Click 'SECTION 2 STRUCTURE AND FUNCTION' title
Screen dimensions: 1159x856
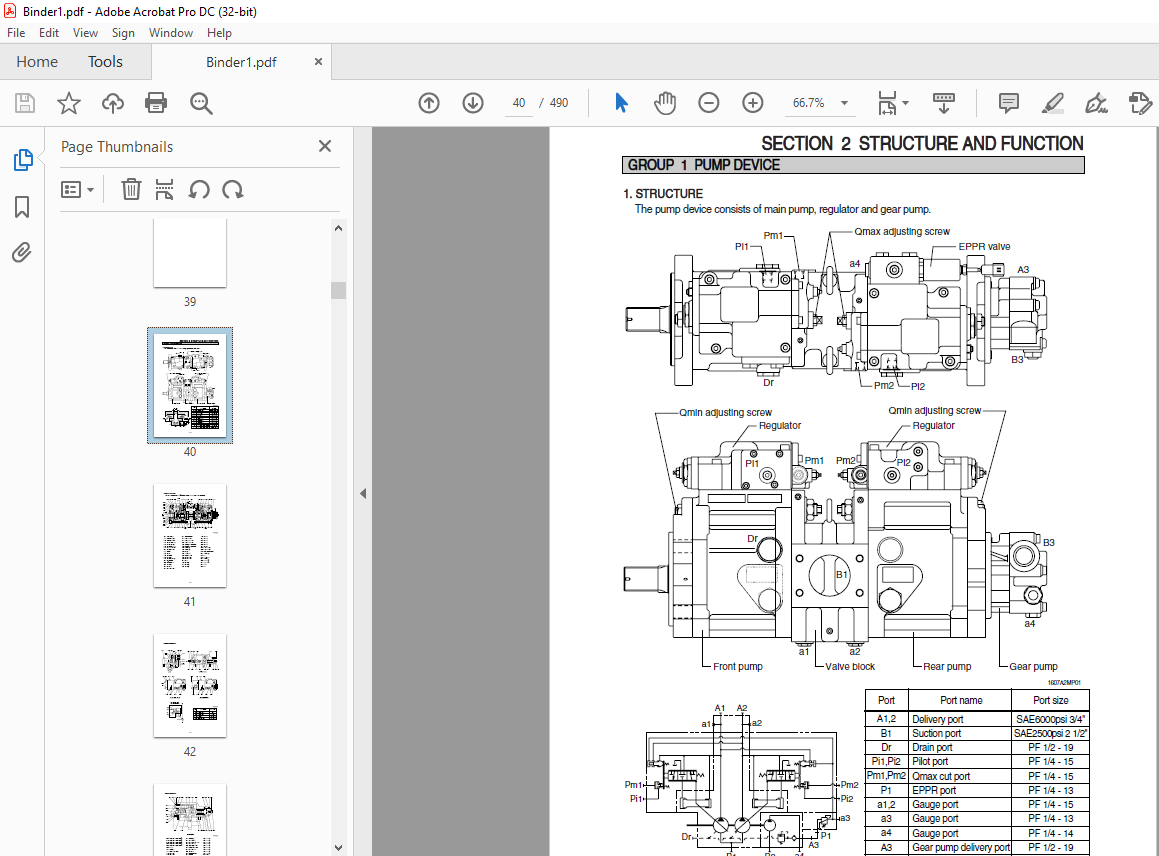click(922, 143)
